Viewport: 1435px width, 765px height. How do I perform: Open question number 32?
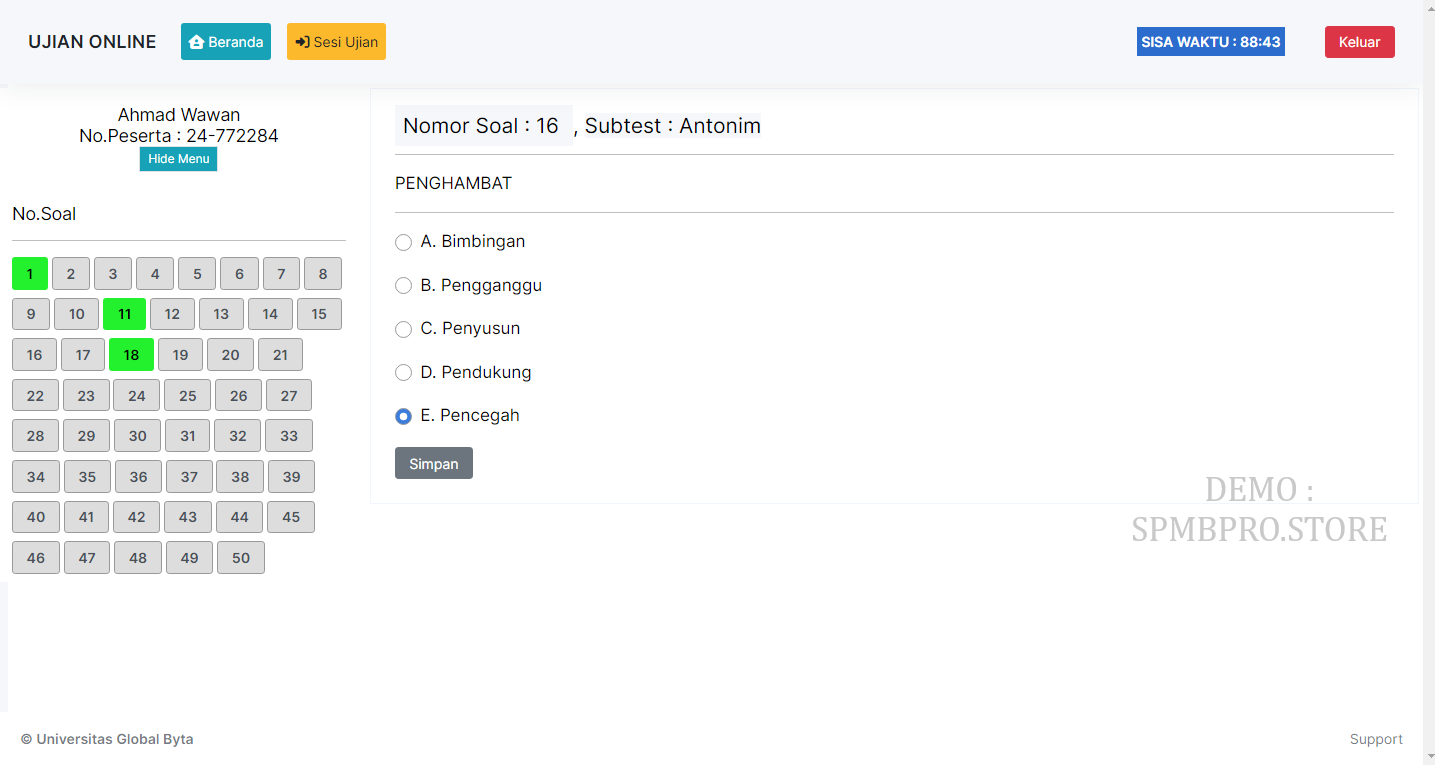237,436
